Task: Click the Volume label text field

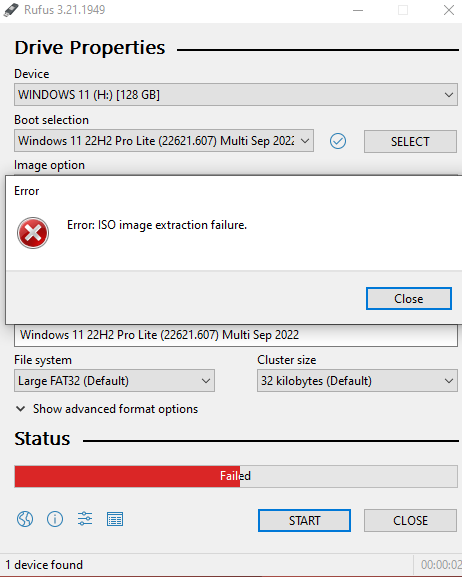Action: 236,335
